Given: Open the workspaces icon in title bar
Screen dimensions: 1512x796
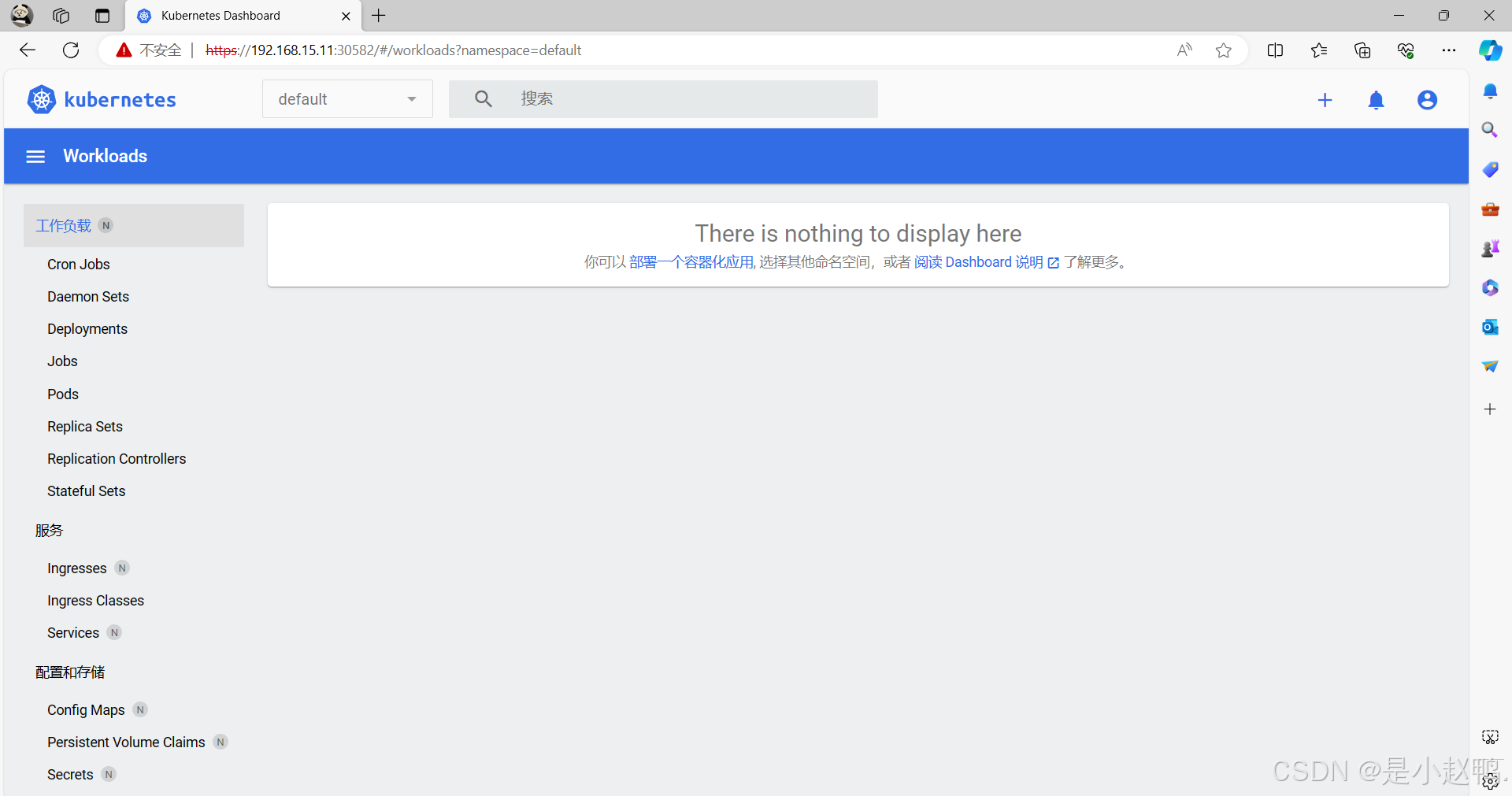Looking at the screenshot, I should (x=61, y=16).
